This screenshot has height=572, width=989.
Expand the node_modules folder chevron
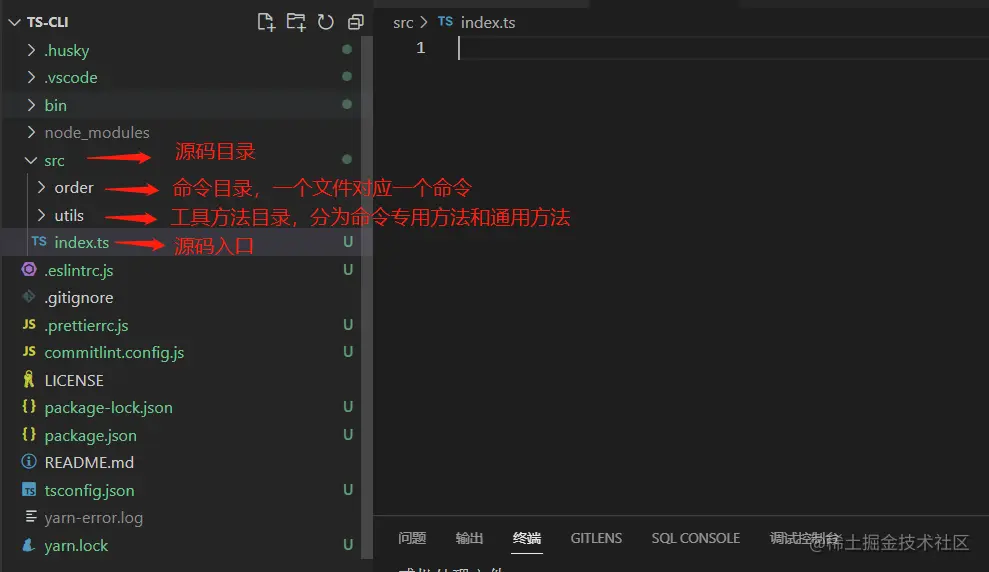pos(31,132)
